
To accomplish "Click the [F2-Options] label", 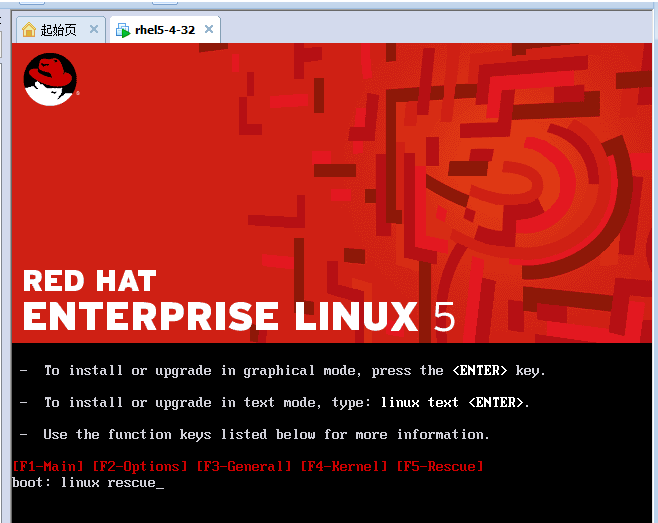I will pyautogui.click(x=140, y=466).
